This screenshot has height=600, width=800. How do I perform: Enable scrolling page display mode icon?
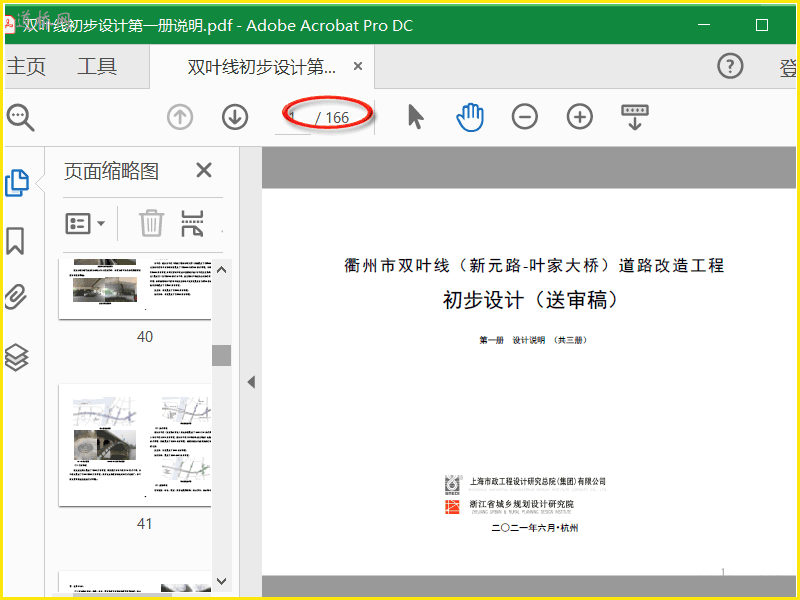tap(635, 117)
